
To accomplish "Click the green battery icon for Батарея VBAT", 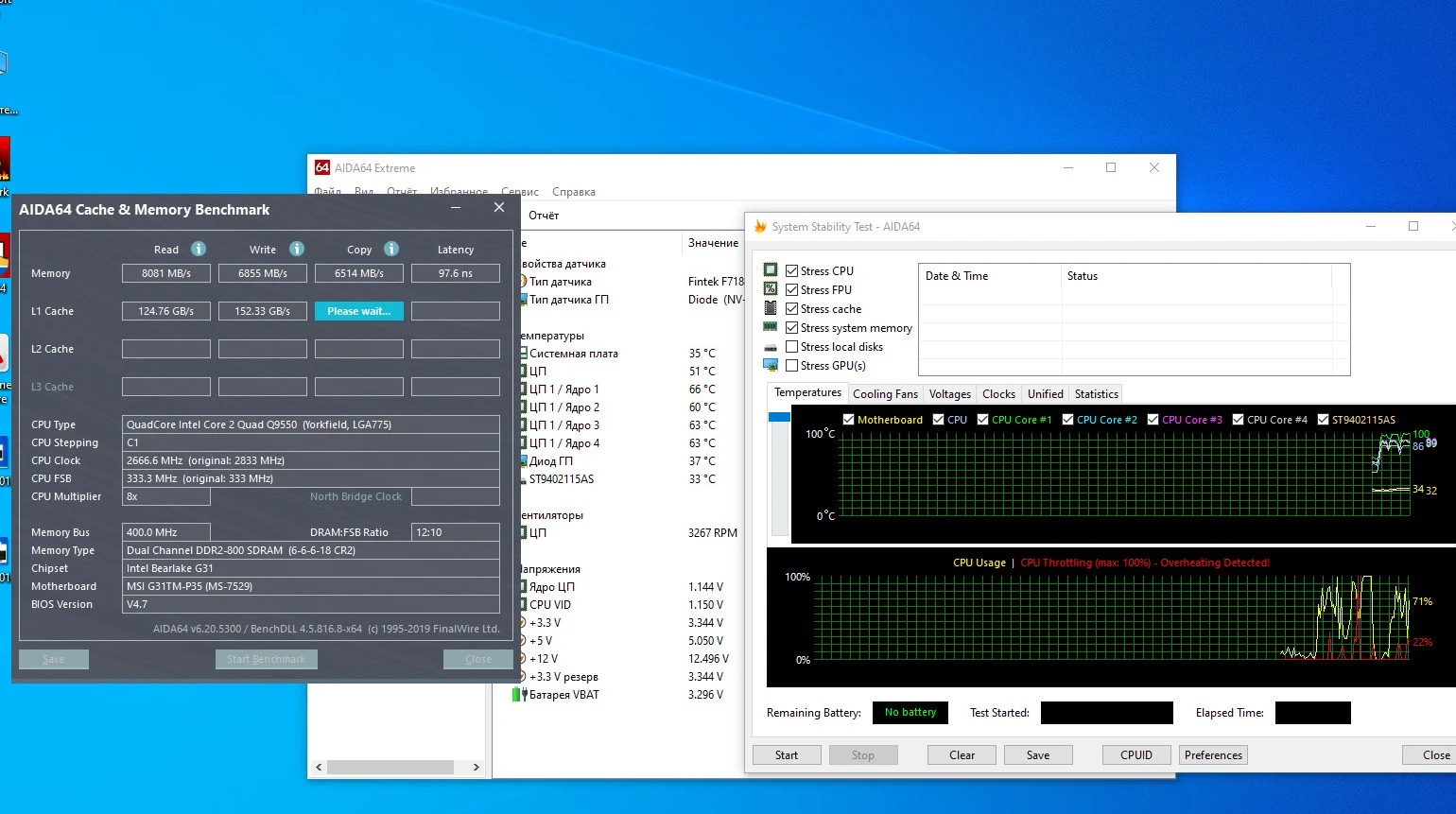I will tap(517, 695).
